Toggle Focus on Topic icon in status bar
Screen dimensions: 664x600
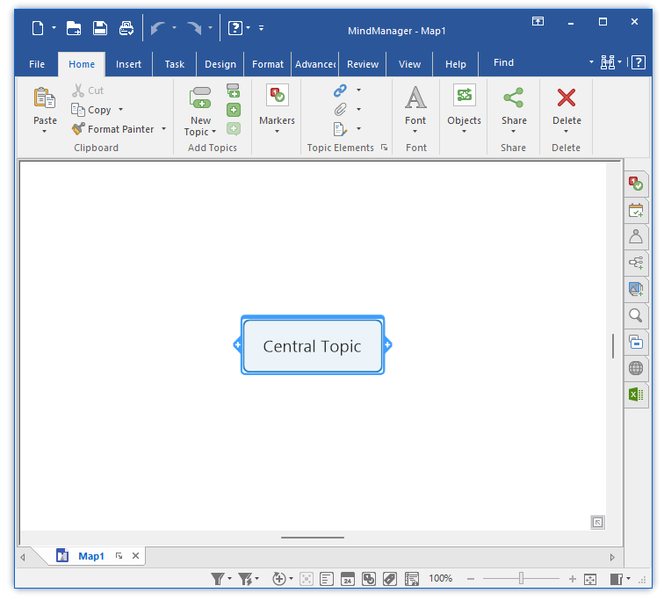click(x=306, y=579)
